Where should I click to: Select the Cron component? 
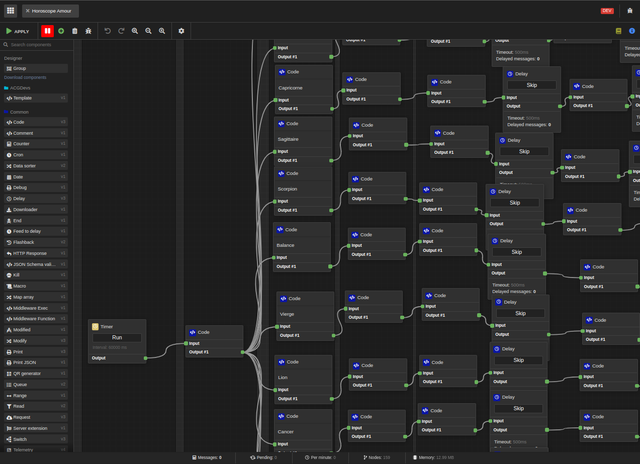pyautogui.click(x=36, y=155)
